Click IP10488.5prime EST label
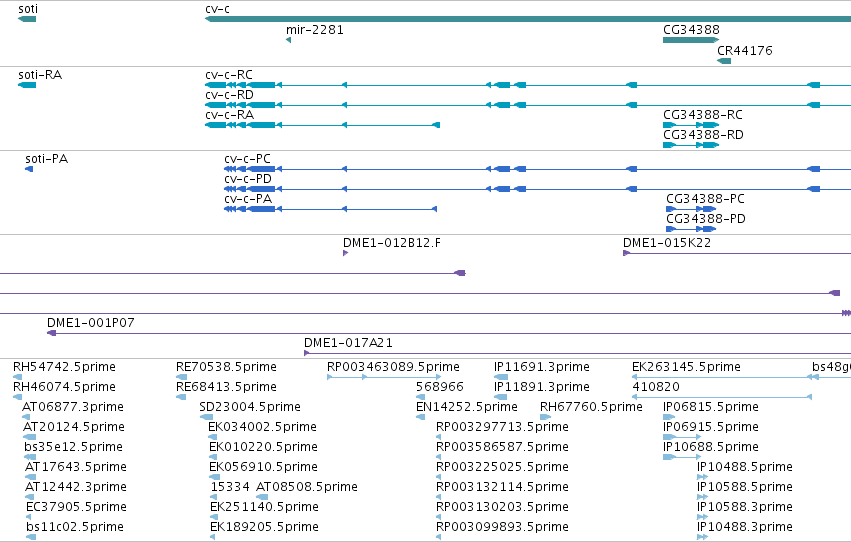 pyautogui.click(x=745, y=467)
